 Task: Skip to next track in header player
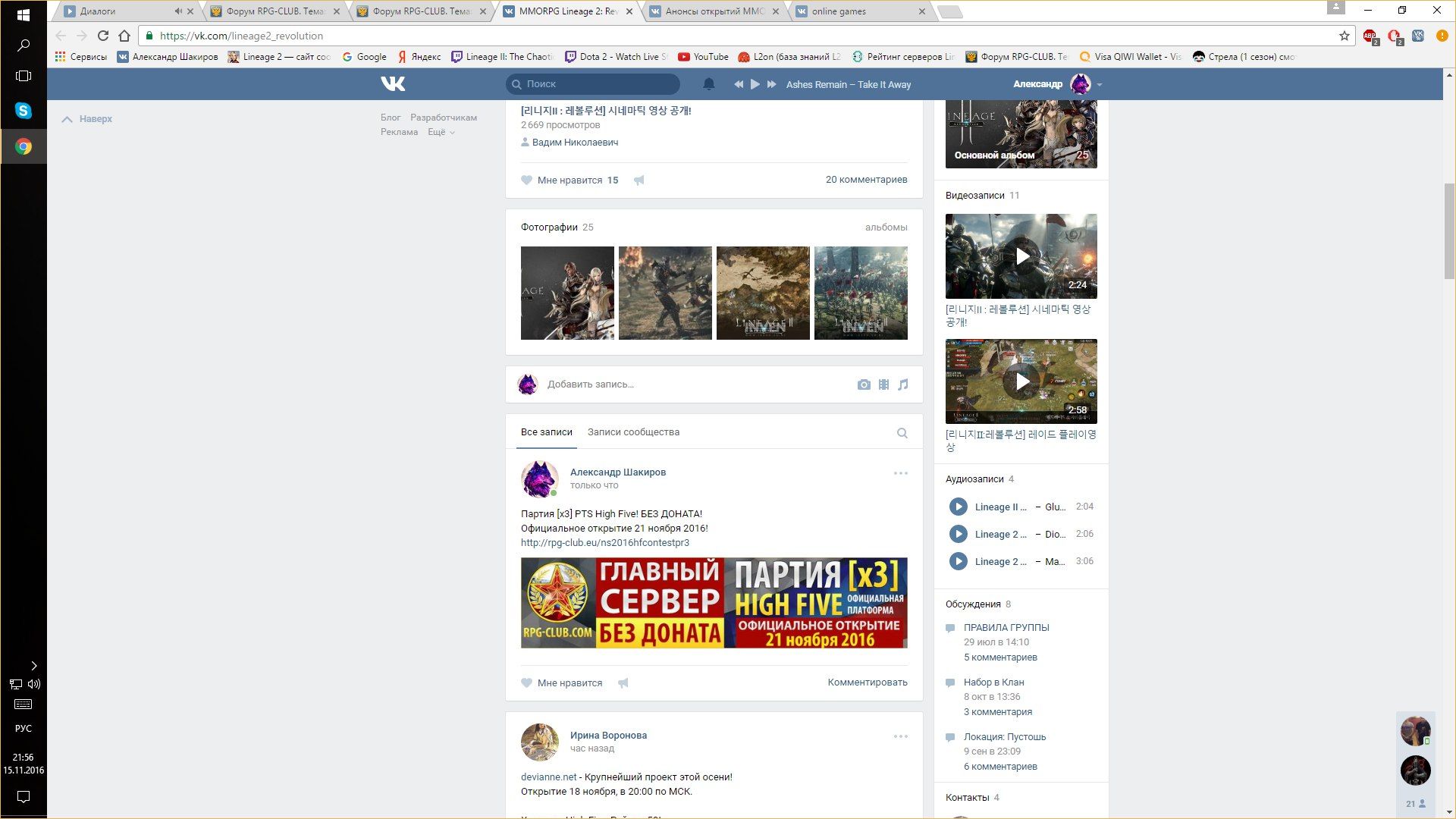(772, 84)
